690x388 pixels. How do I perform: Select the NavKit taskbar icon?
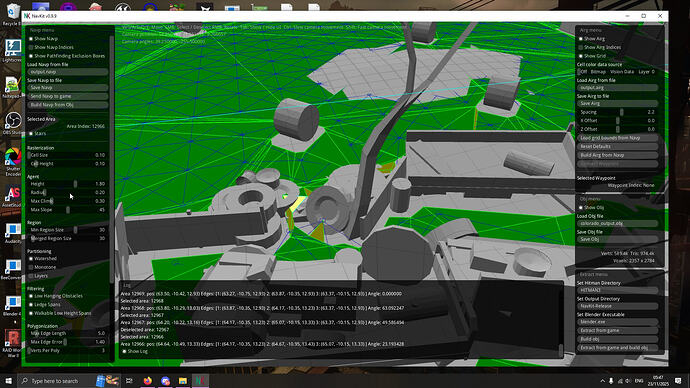click(200, 381)
